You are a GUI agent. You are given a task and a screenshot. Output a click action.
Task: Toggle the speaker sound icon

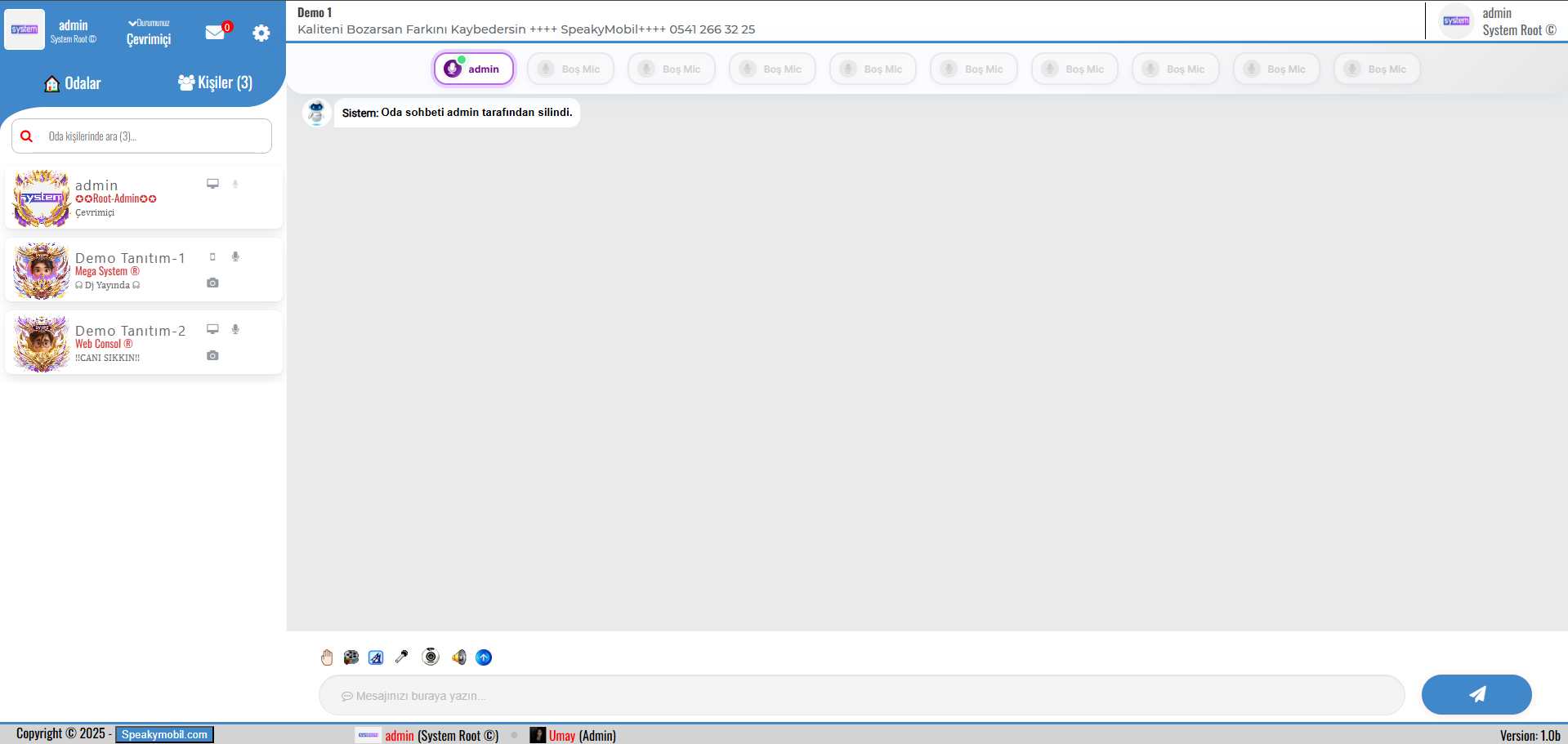(459, 657)
